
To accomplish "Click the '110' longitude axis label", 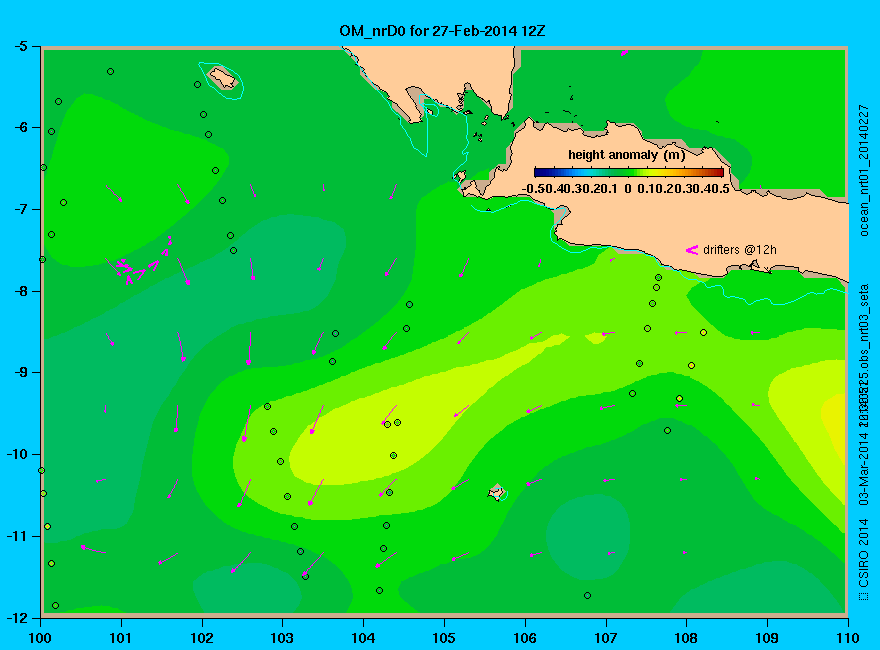I will point(847,638).
